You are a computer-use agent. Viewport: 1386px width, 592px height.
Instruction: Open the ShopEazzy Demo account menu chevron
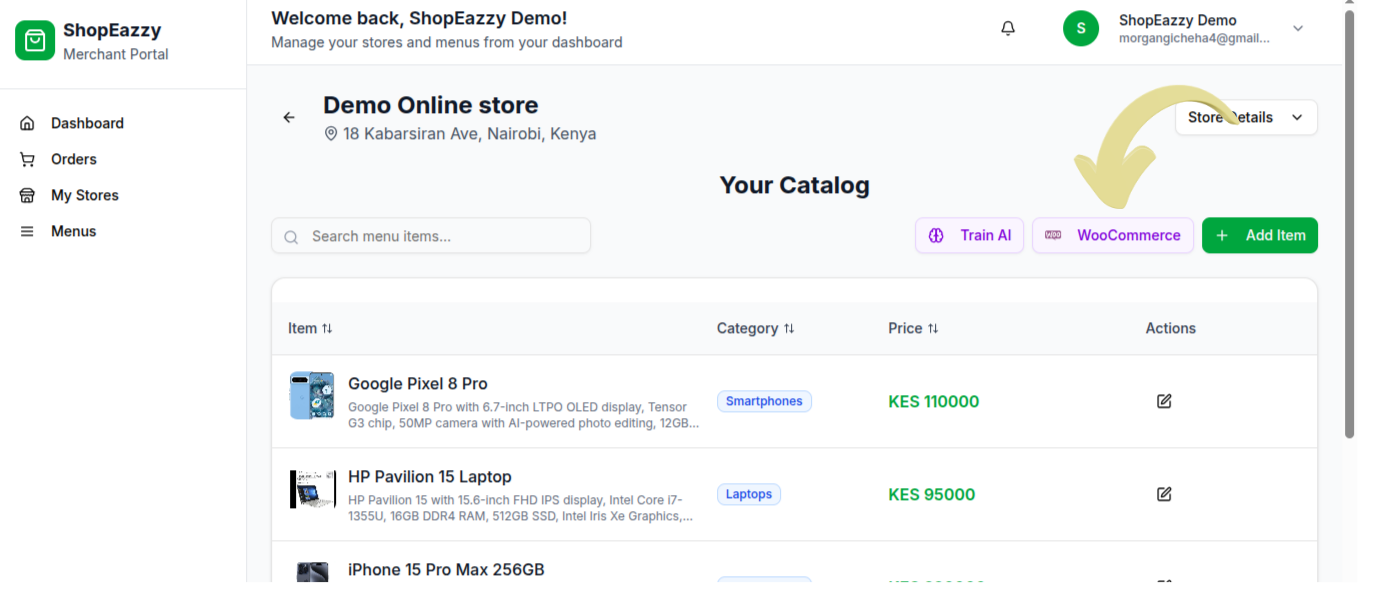point(1298,29)
